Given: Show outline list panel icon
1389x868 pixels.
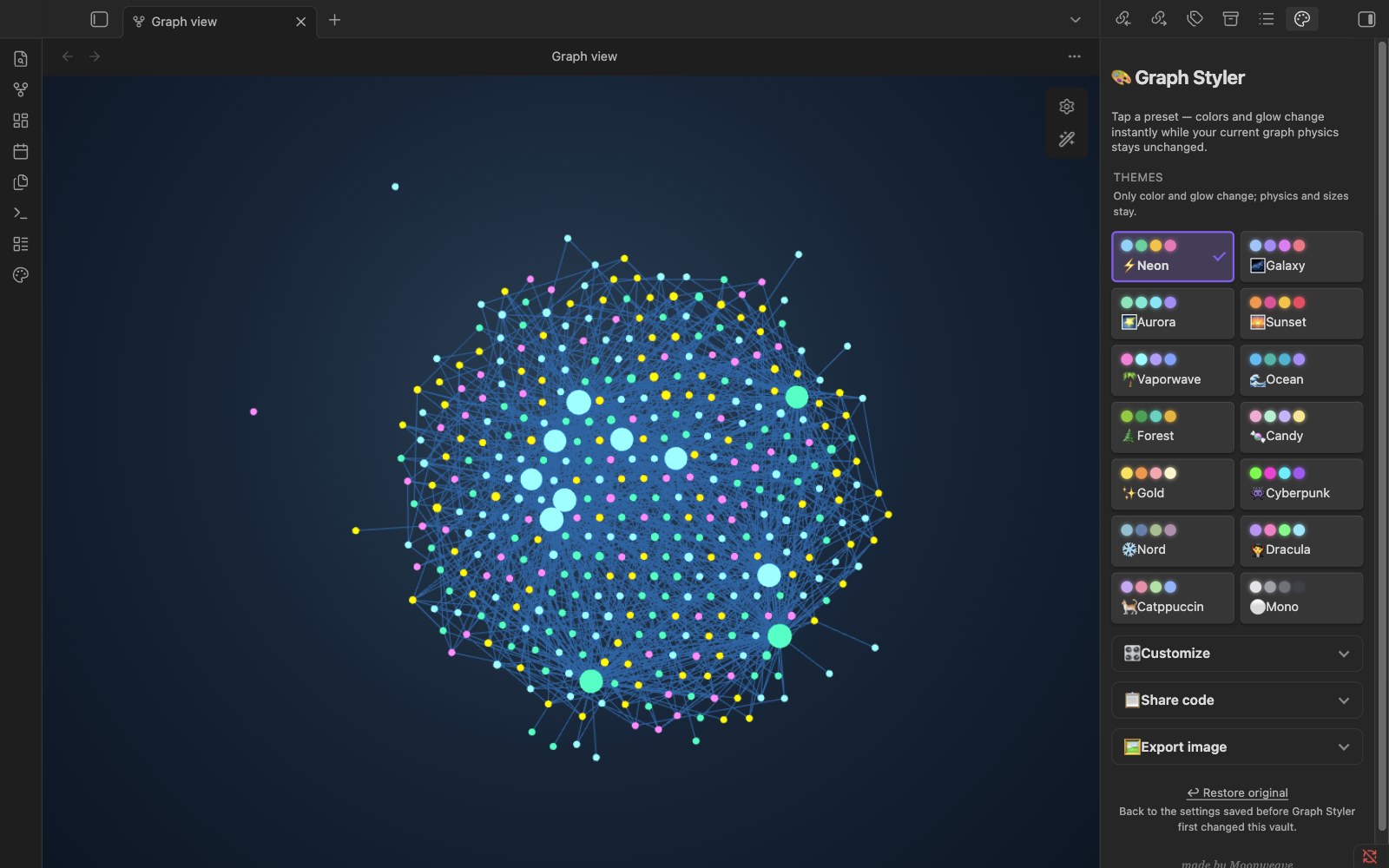Looking at the screenshot, I should (1267, 19).
